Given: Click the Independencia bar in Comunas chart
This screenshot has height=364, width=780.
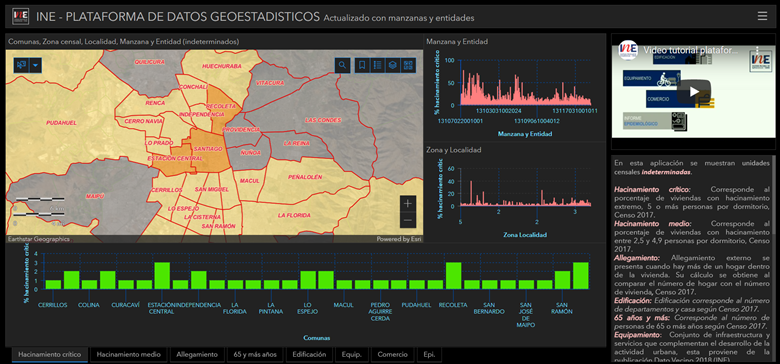Looking at the screenshot, I should 198,280.
